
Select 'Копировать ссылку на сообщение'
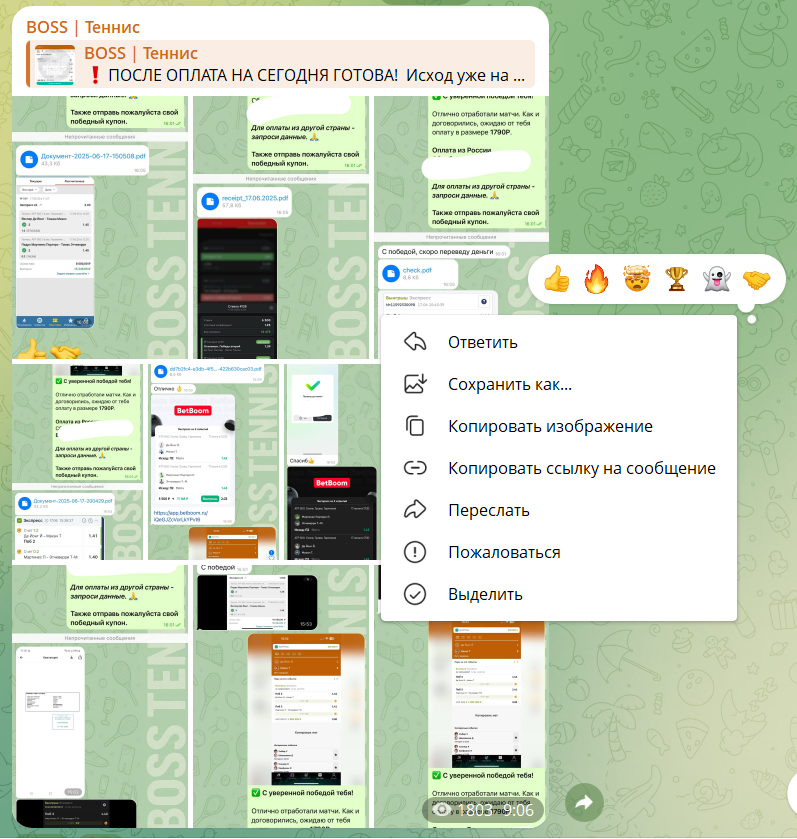[x=581, y=468]
